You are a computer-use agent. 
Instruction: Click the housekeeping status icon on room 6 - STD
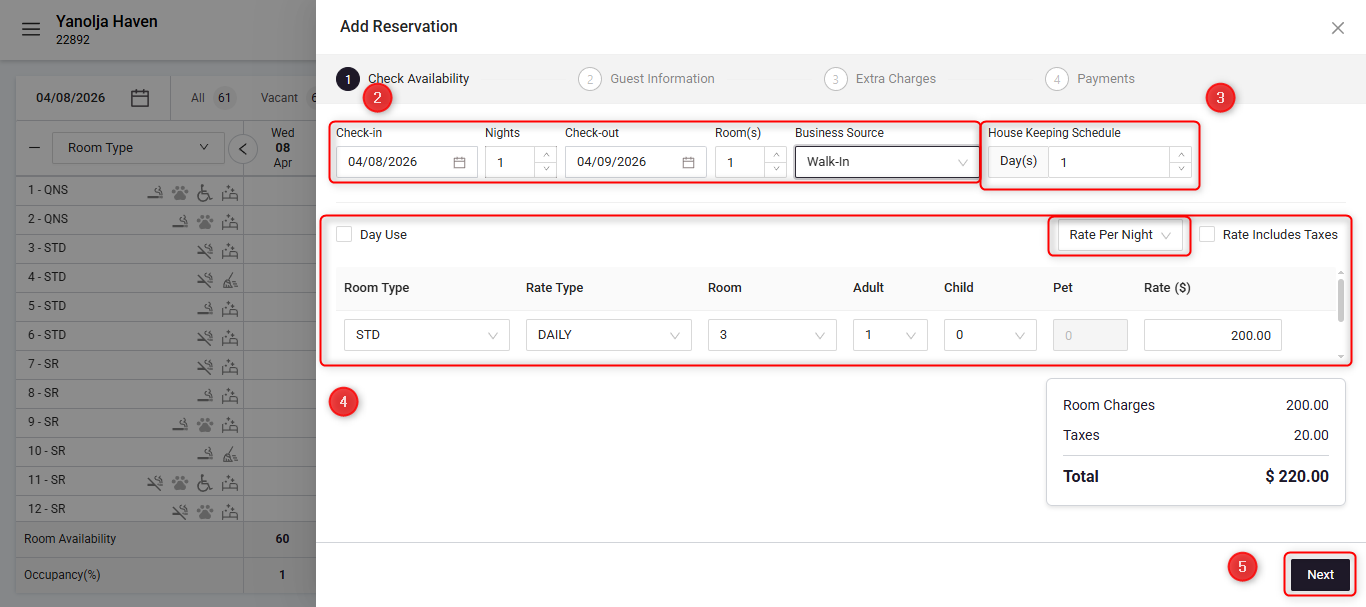click(x=230, y=337)
